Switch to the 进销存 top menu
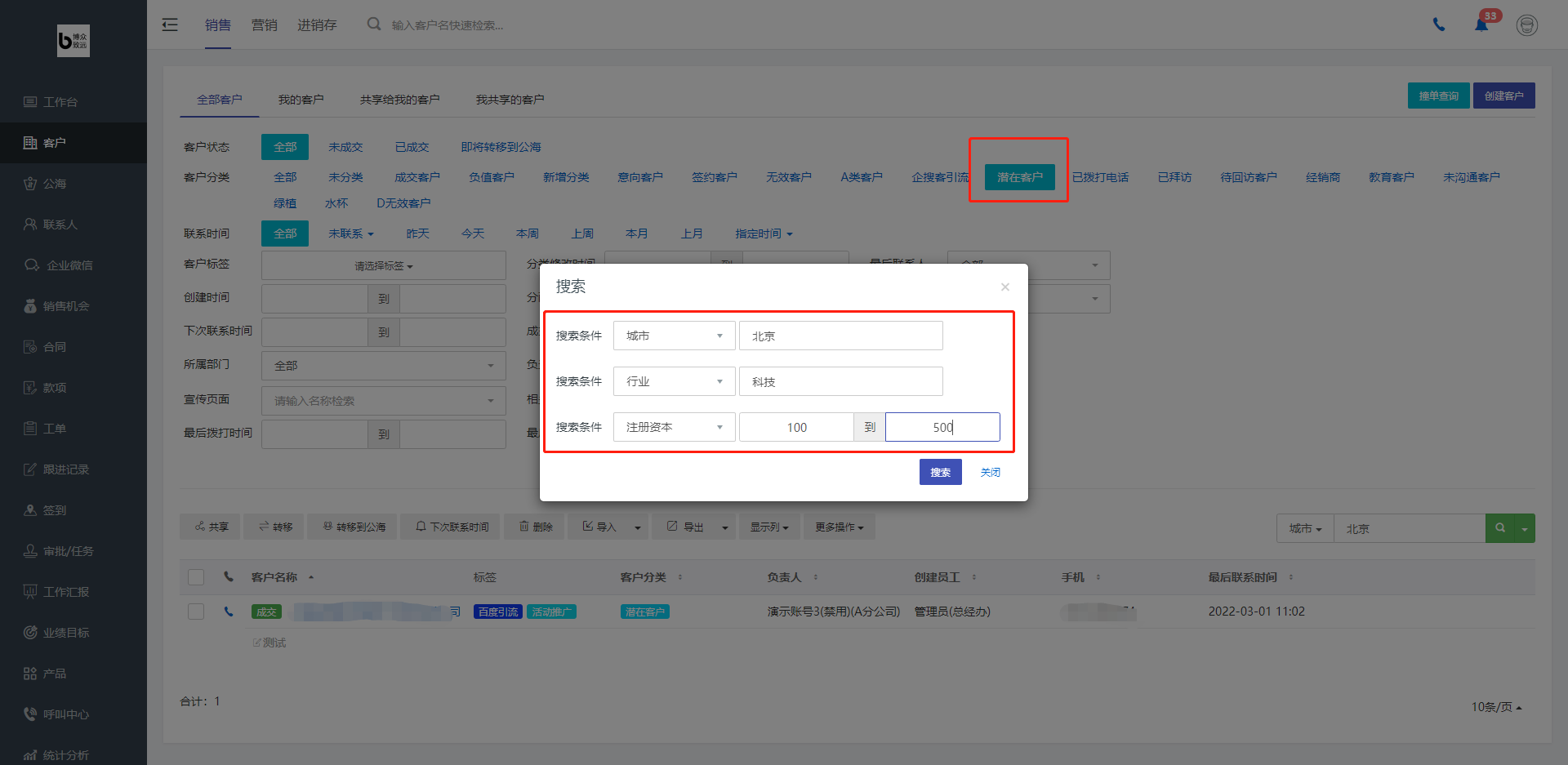The width and height of the screenshot is (1568, 765). pos(317,24)
